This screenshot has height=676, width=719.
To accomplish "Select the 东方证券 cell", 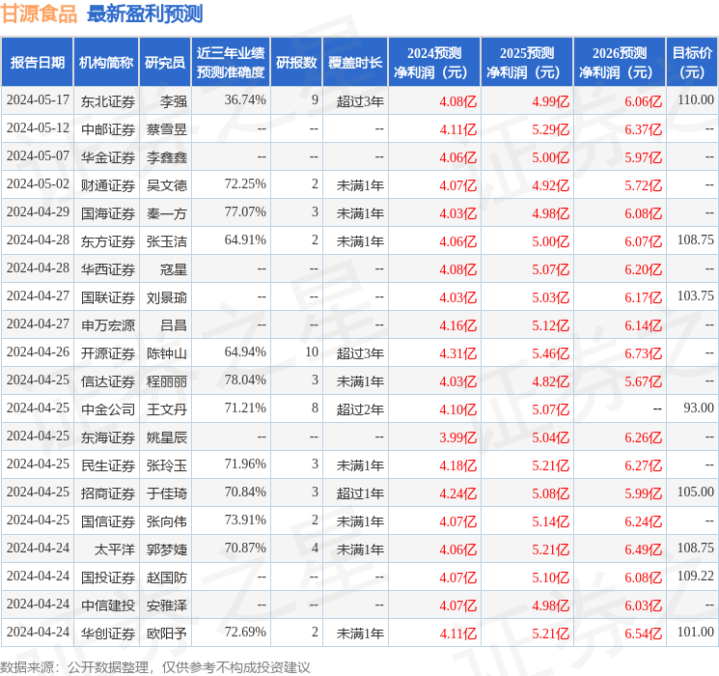I will click(108, 241).
